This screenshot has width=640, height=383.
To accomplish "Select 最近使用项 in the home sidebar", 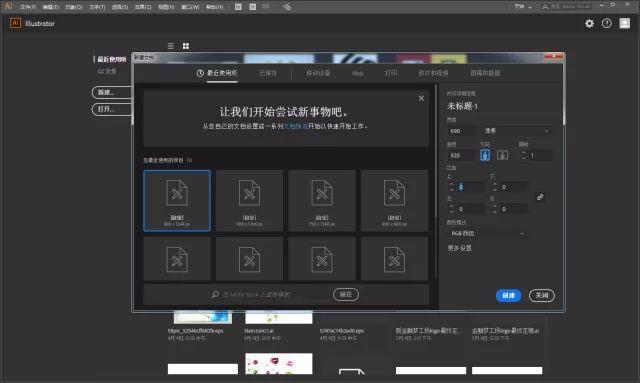I will pyautogui.click(x=111, y=59).
